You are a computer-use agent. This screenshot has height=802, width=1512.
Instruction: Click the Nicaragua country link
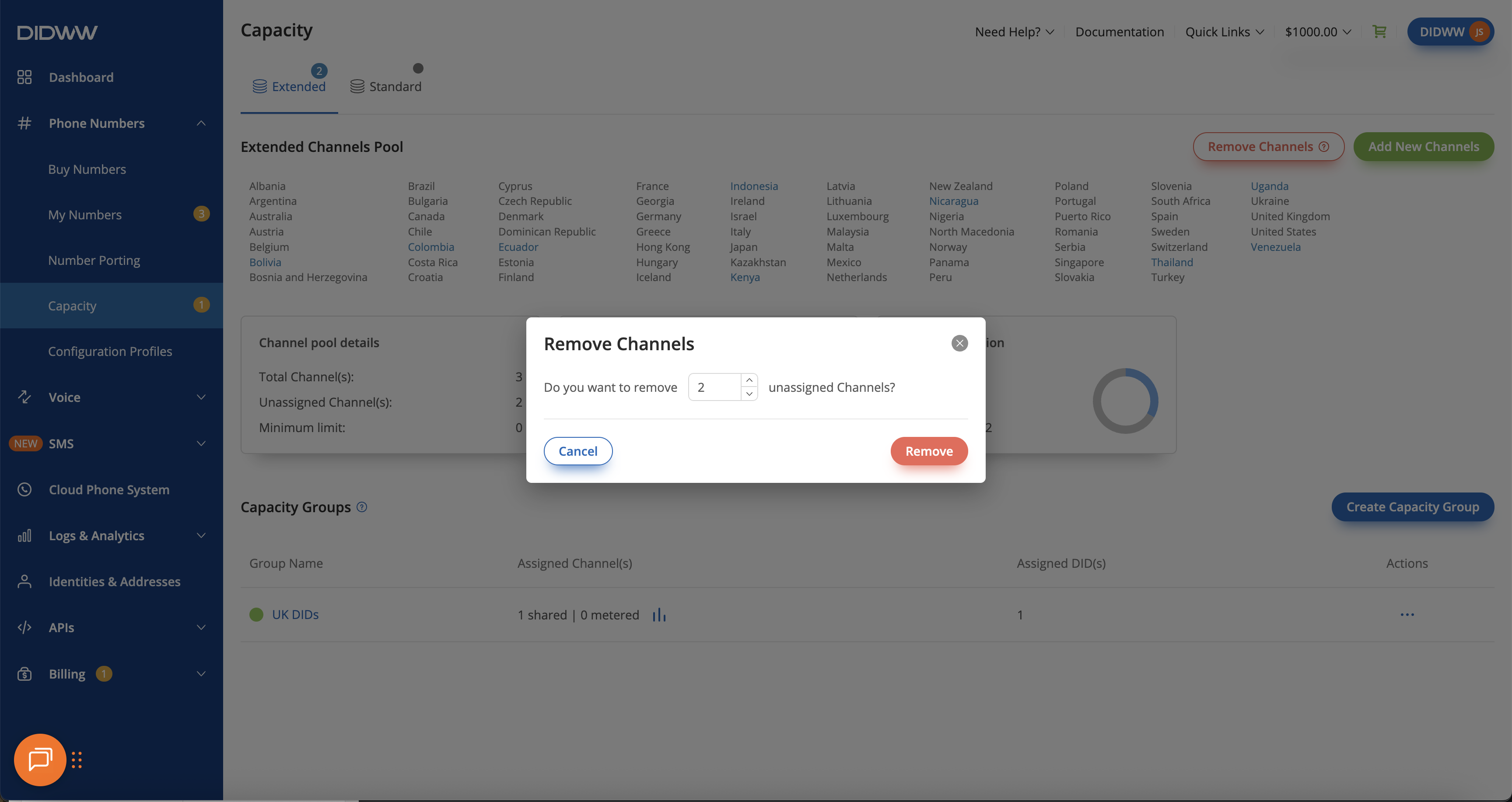[953, 201]
